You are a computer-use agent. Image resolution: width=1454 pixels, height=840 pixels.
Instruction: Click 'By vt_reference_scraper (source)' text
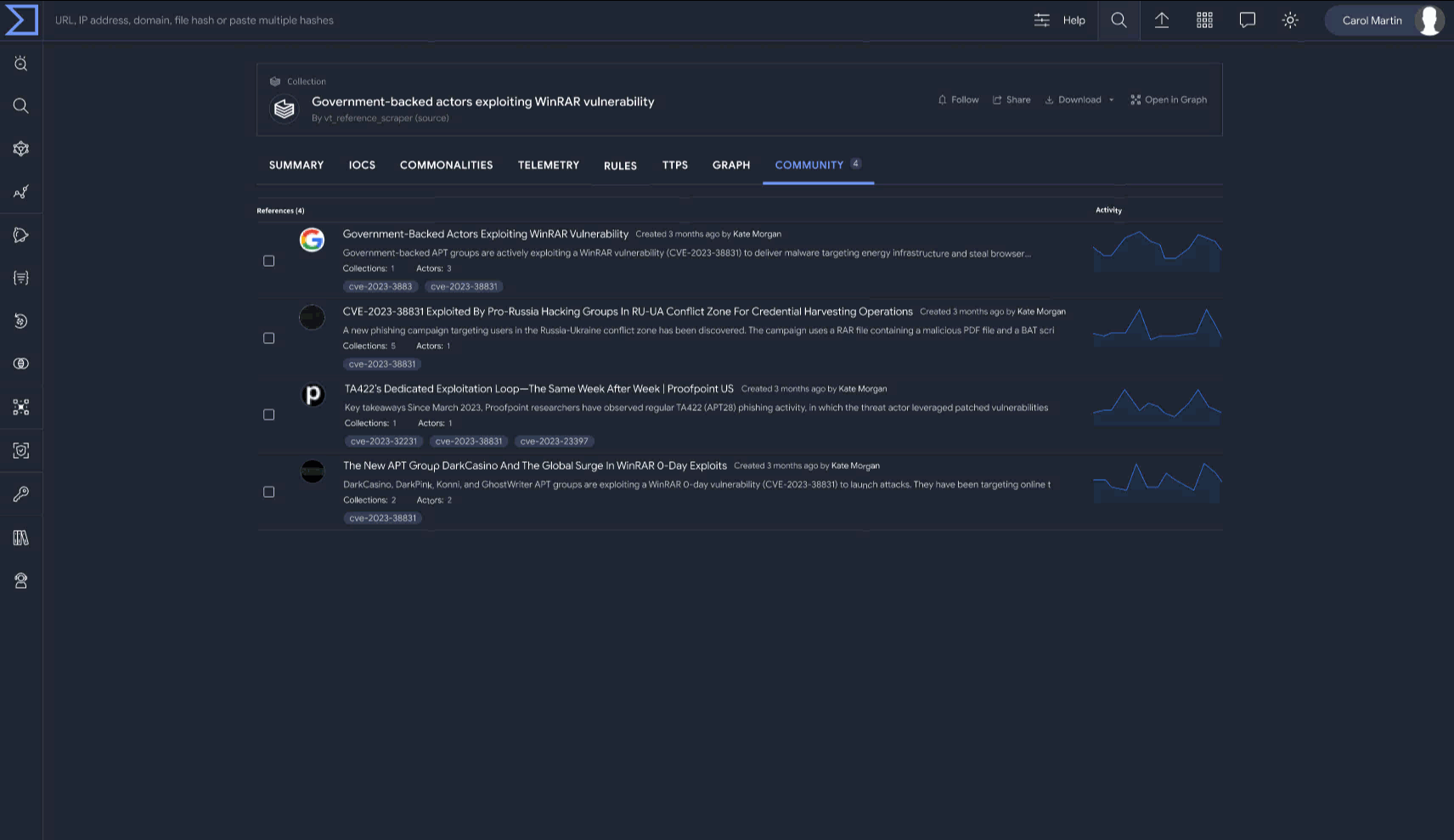pyautogui.click(x=380, y=118)
